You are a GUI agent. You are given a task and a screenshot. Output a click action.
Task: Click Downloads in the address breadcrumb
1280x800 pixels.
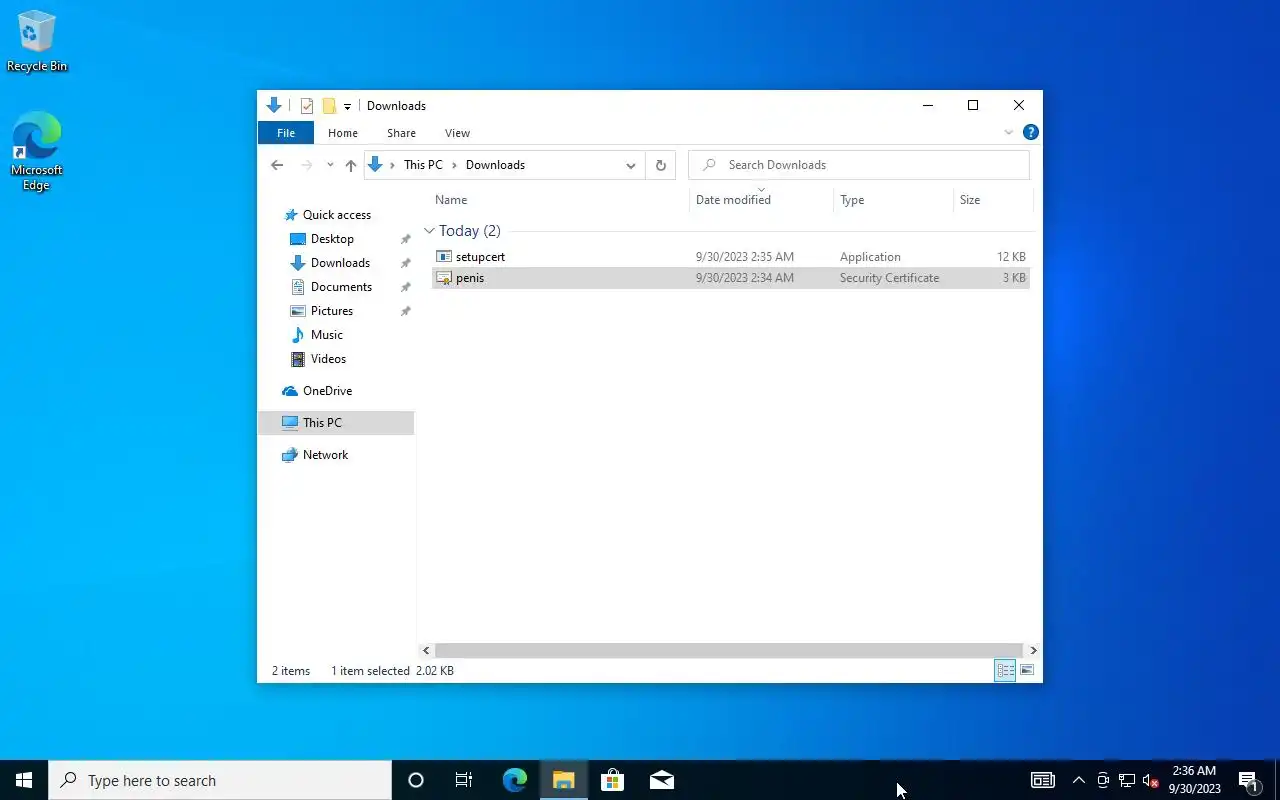tap(495, 165)
